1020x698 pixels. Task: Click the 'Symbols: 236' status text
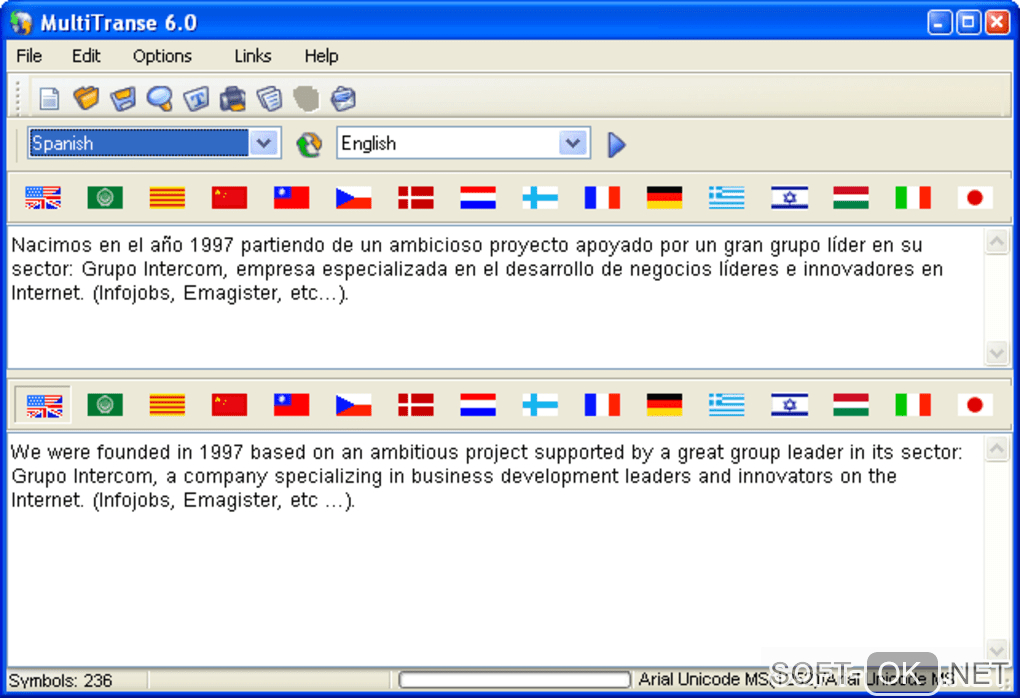click(x=60, y=680)
